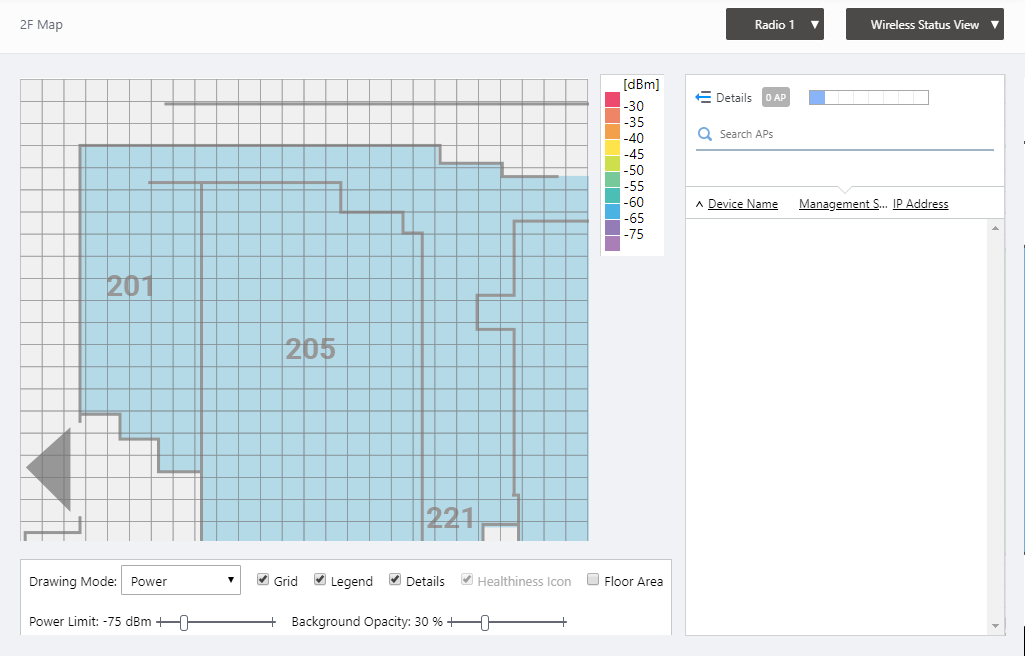Click the 0 AP badge
The width and height of the screenshot is (1025, 656).
point(776,97)
